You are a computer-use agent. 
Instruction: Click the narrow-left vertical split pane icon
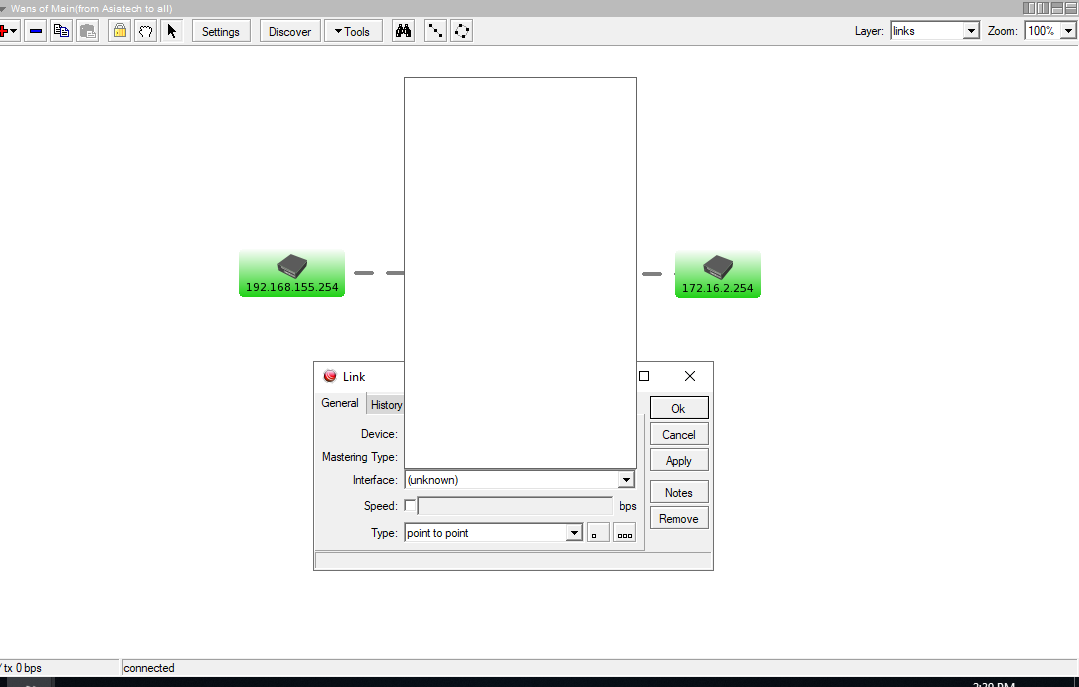(x=1029, y=8)
